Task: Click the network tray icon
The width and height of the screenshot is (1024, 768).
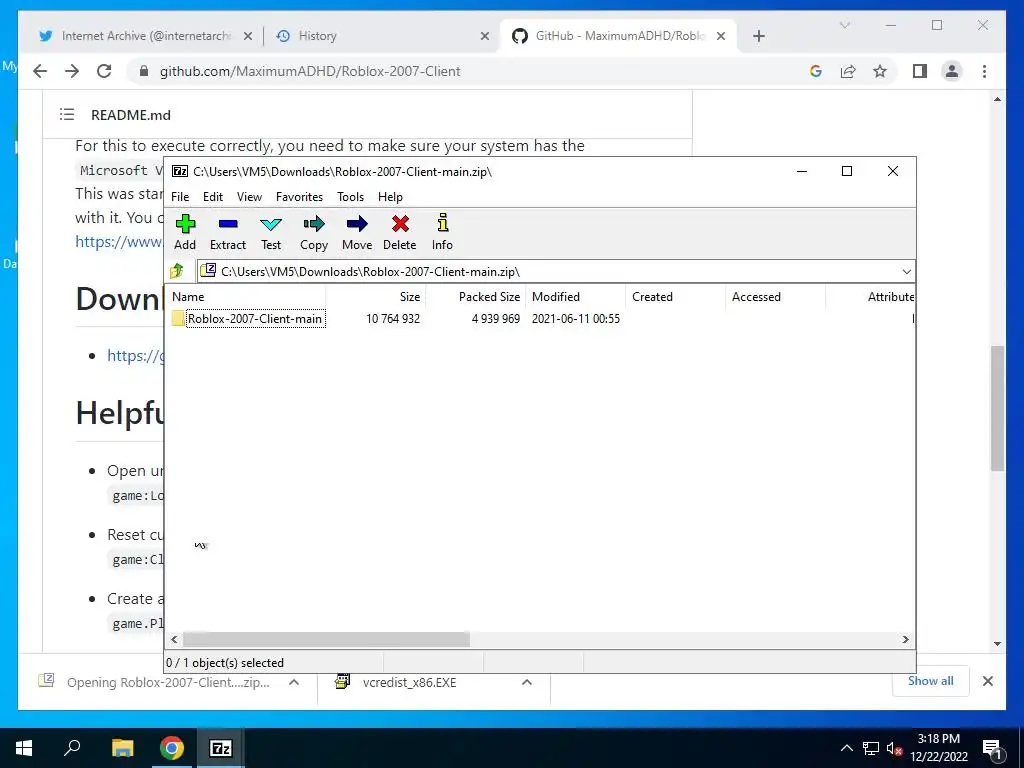Action: (871, 748)
